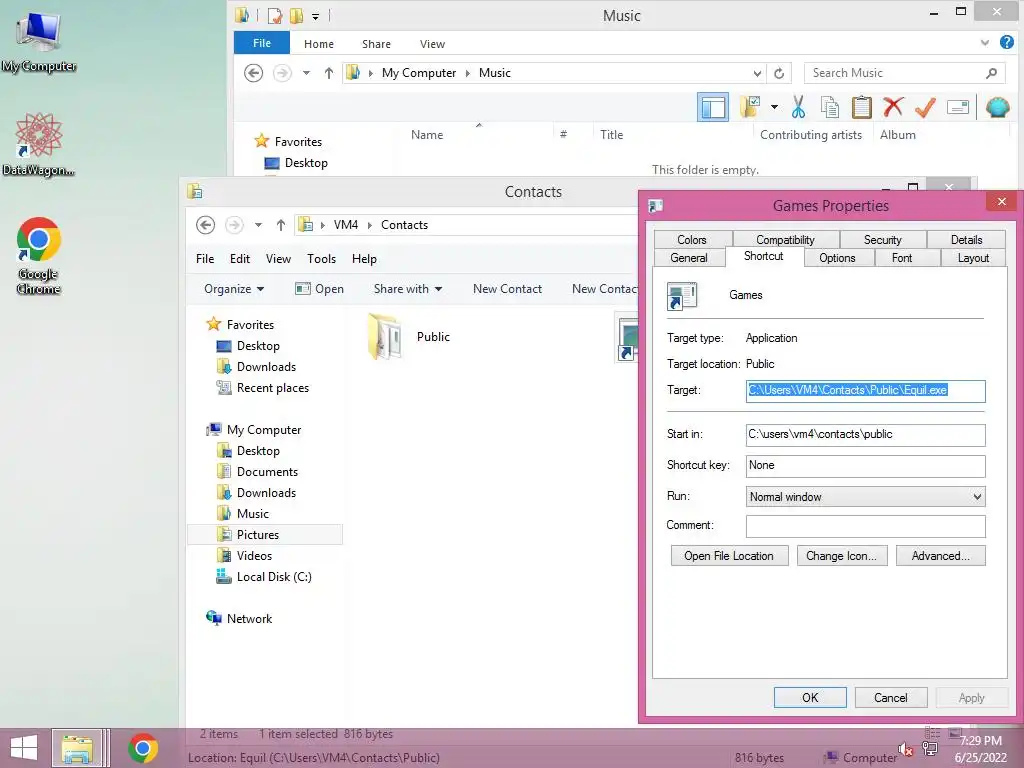Switch to Font tab in Games Properties
Image resolution: width=1024 pixels, height=768 pixels.
902,258
